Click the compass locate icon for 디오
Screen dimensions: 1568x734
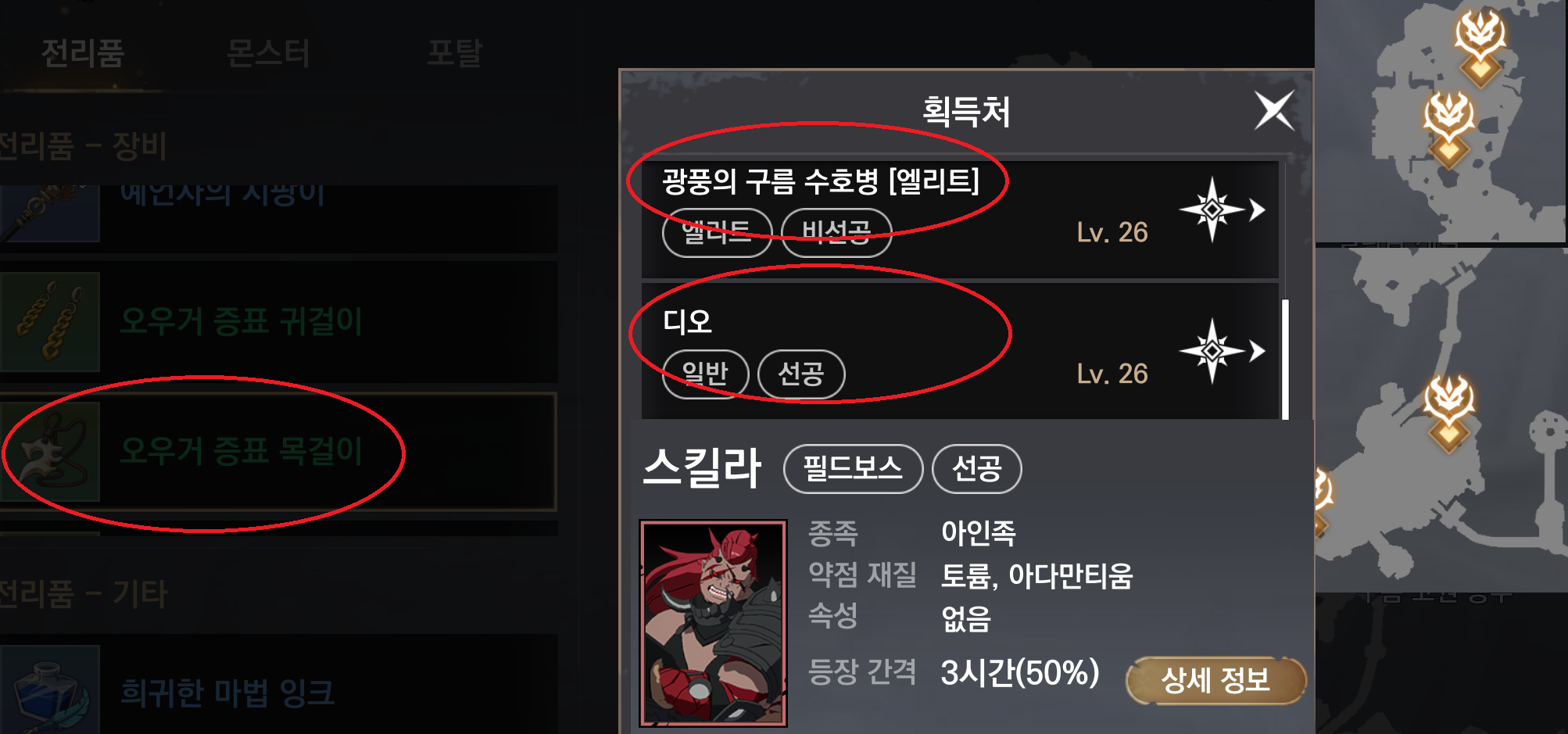pyautogui.click(x=1222, y=351)
